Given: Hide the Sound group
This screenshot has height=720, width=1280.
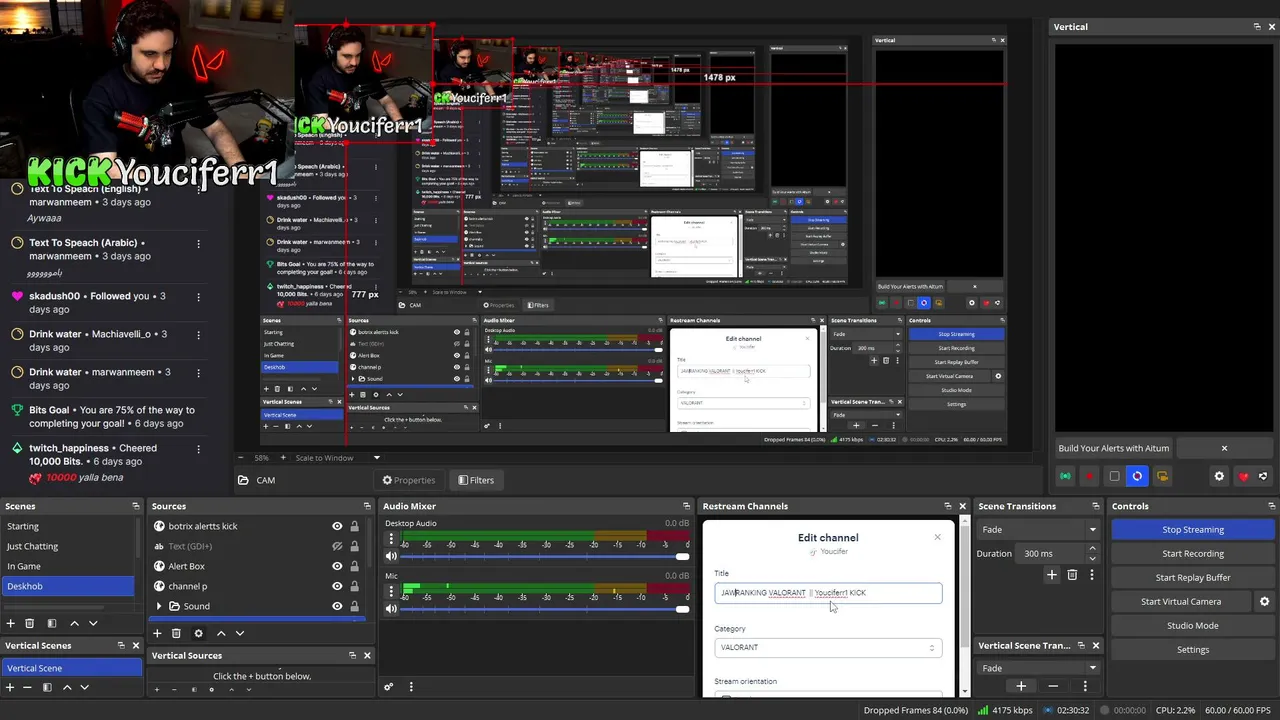Looking at the screenshot, I should tap(337, 606).
